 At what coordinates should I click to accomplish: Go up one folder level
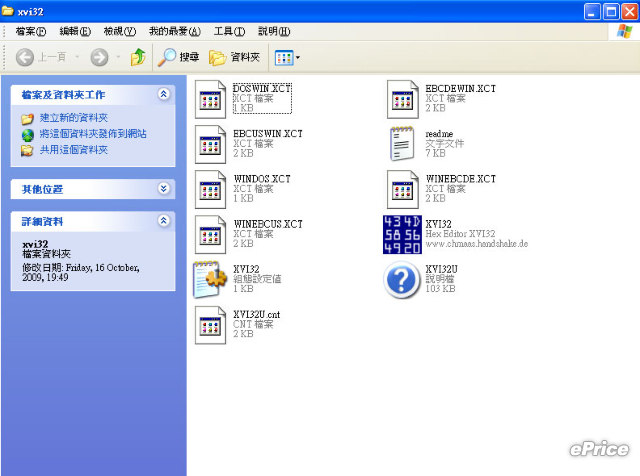click(x=138, y=57)
